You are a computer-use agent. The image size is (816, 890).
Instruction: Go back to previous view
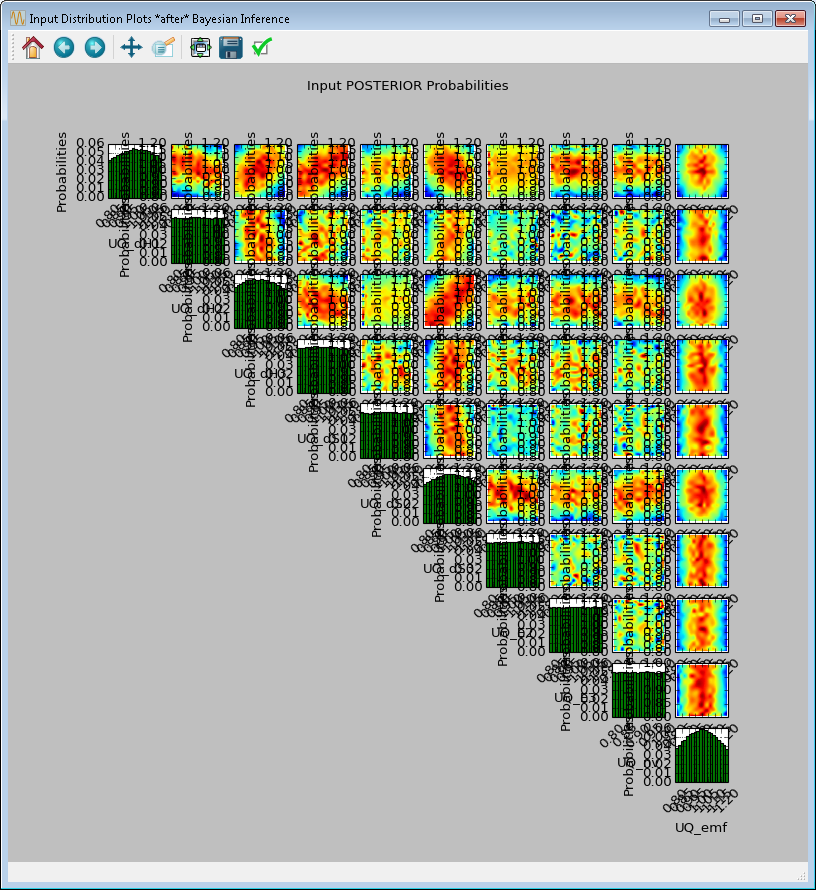(x=64, y=47)
